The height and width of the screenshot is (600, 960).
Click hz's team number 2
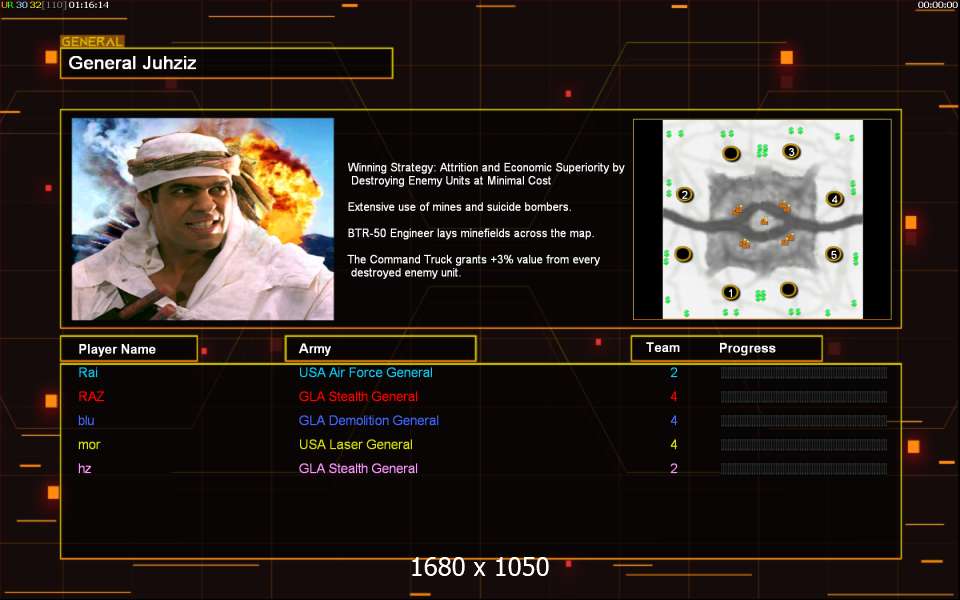(x=673, y=468)
